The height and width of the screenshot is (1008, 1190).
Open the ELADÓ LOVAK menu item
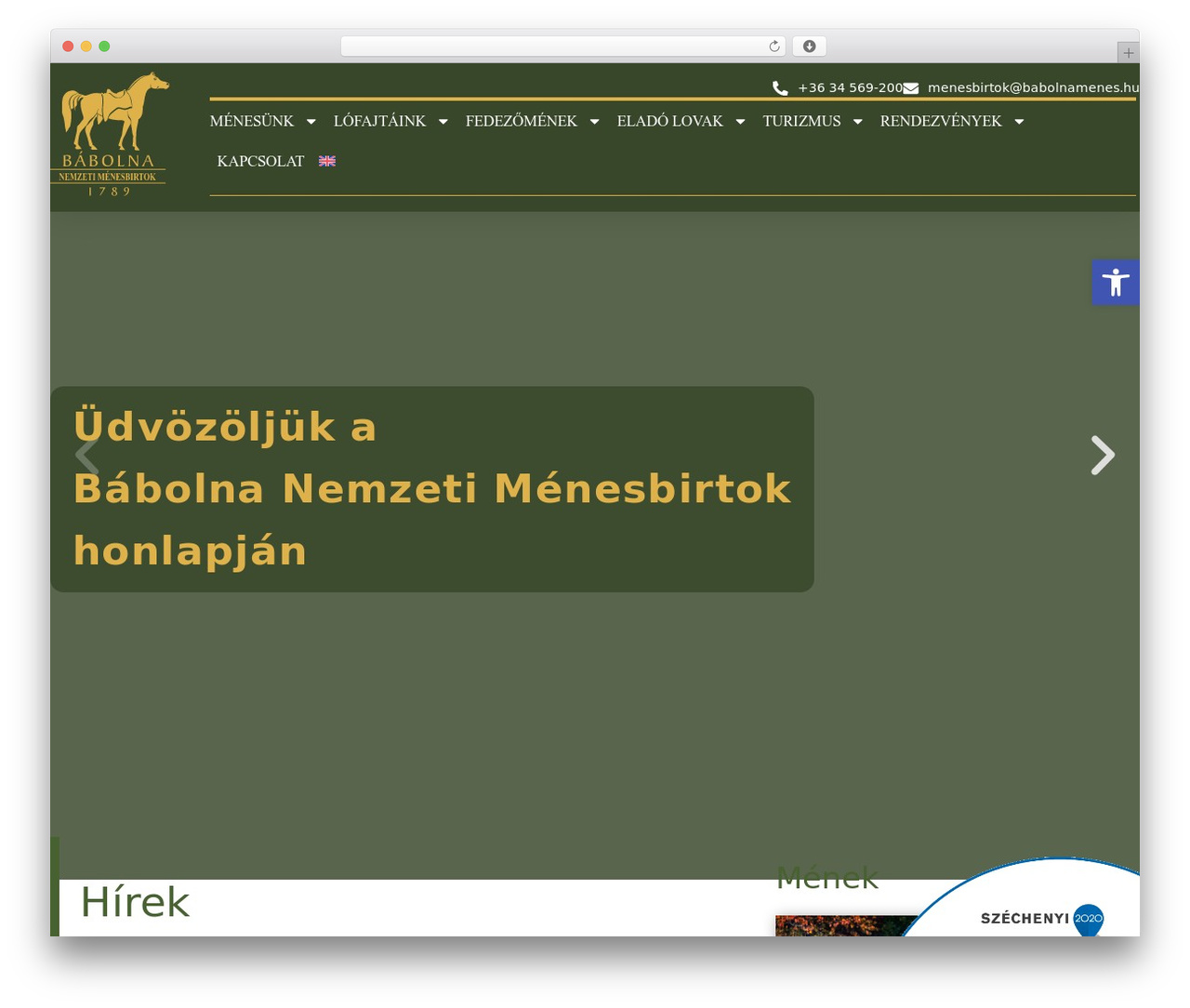click(x=670, y=121)
